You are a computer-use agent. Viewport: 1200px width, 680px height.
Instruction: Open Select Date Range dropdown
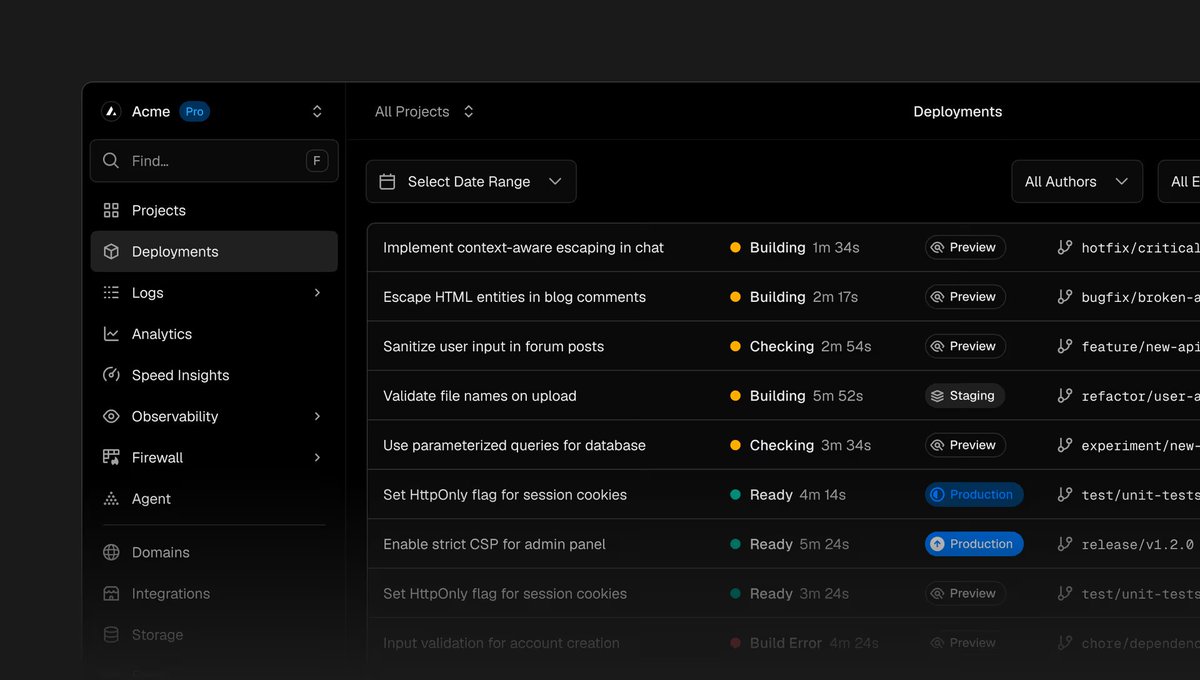tap(471, 182)
